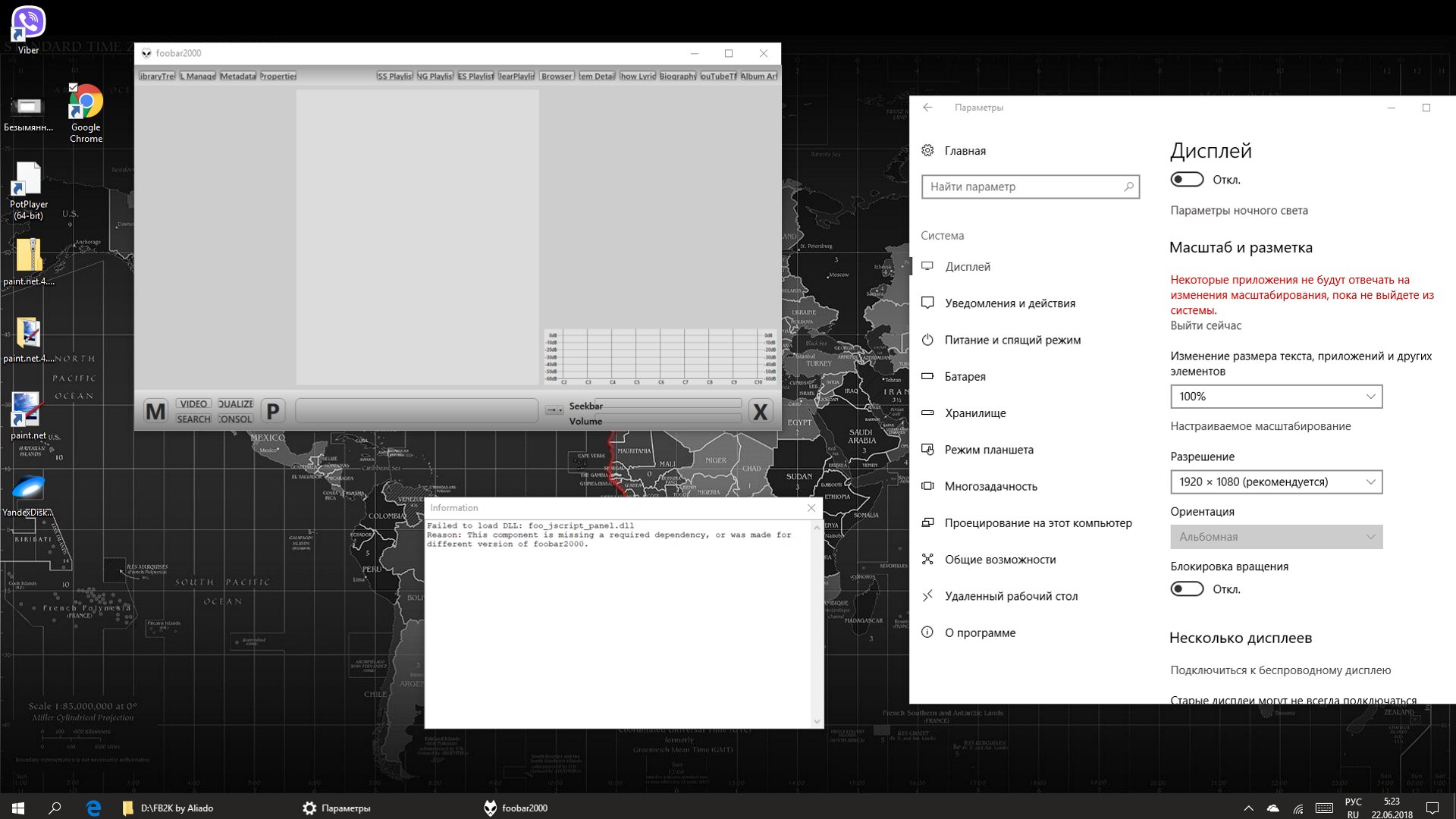The width and height of the screenshot is (1456, 819).
Task: Click the Выйти сейчас link
Action: coord(1206,325)
